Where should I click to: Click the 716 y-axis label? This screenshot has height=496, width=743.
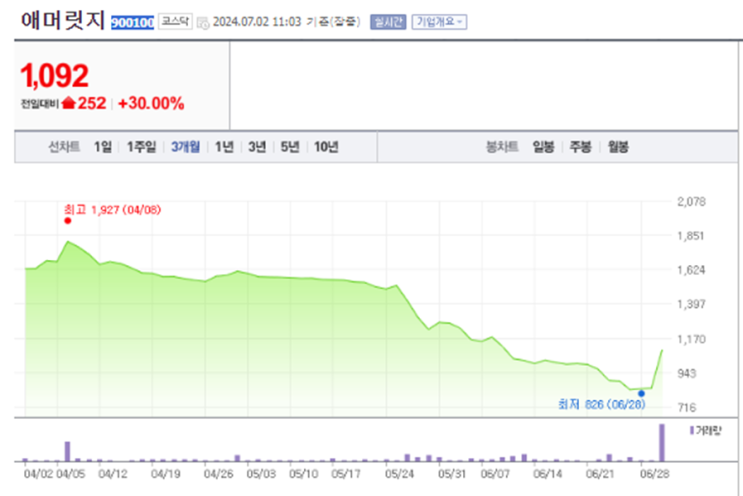point(687,407)
